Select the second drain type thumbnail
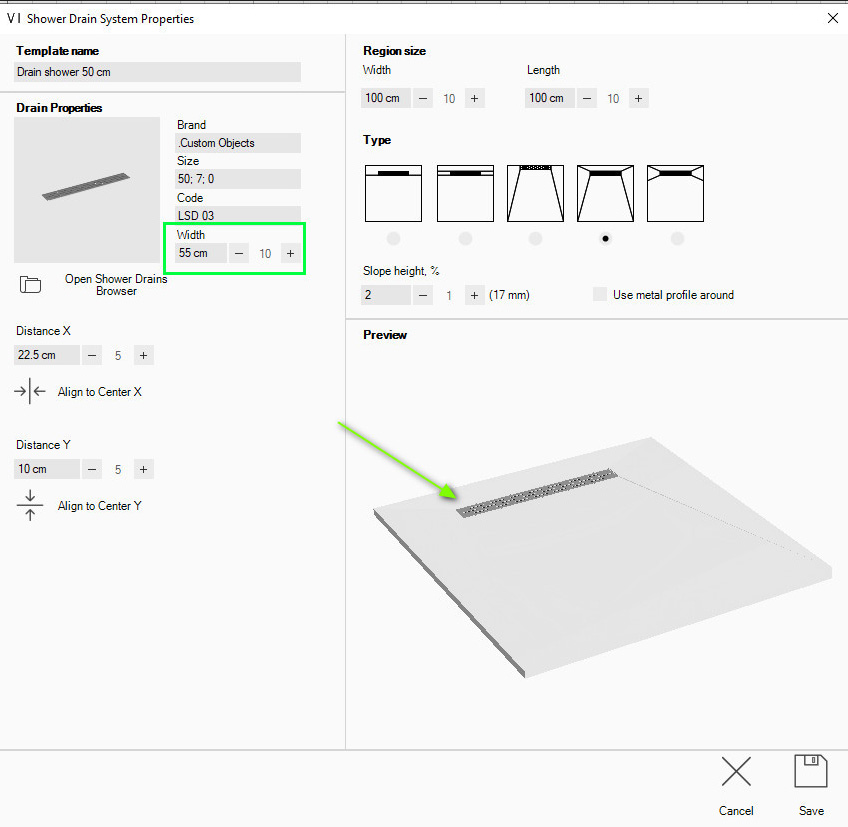Viewport: 848px width, 827px height. tap(465, 194)
